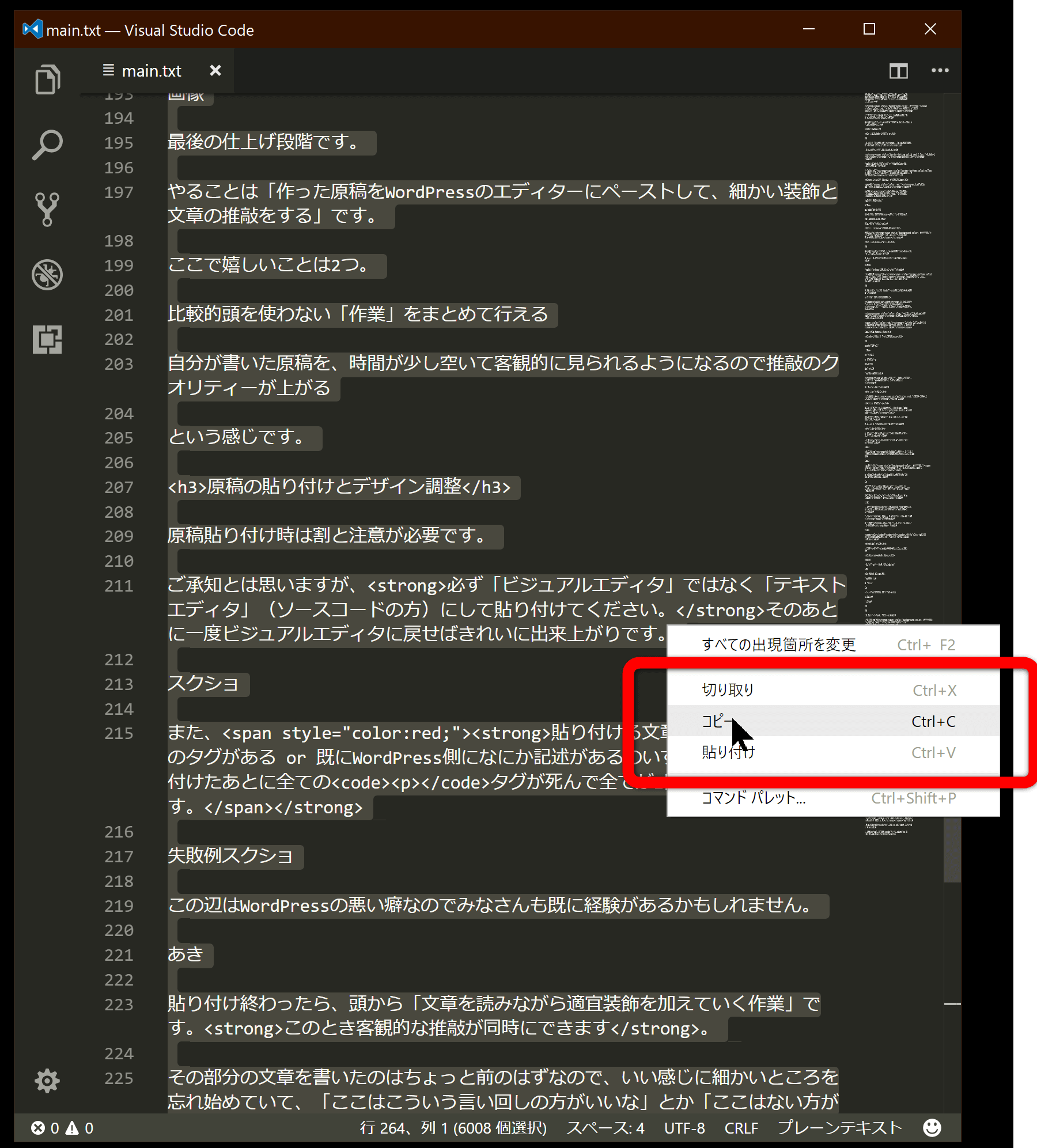Click line number 207 in the gutter
This screenshot has height=1148, width=1037.
click(119, 487)
